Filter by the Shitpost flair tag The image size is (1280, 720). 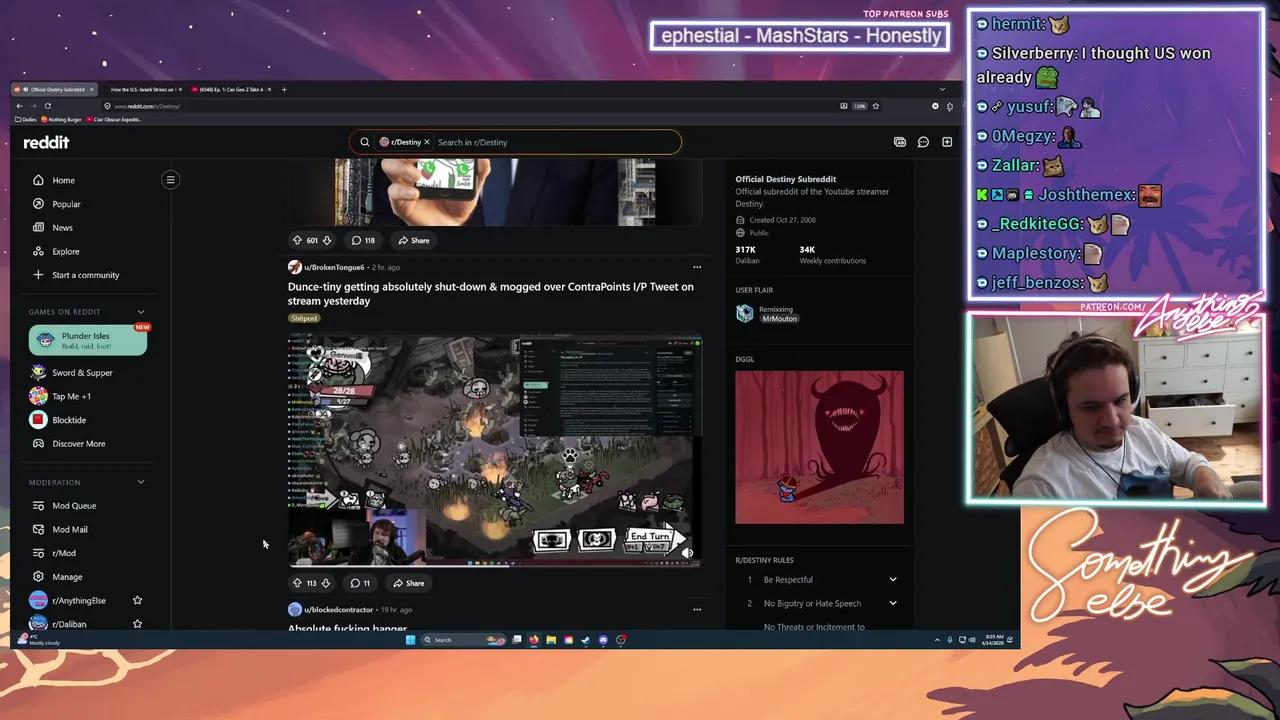(x=304, y=318)
